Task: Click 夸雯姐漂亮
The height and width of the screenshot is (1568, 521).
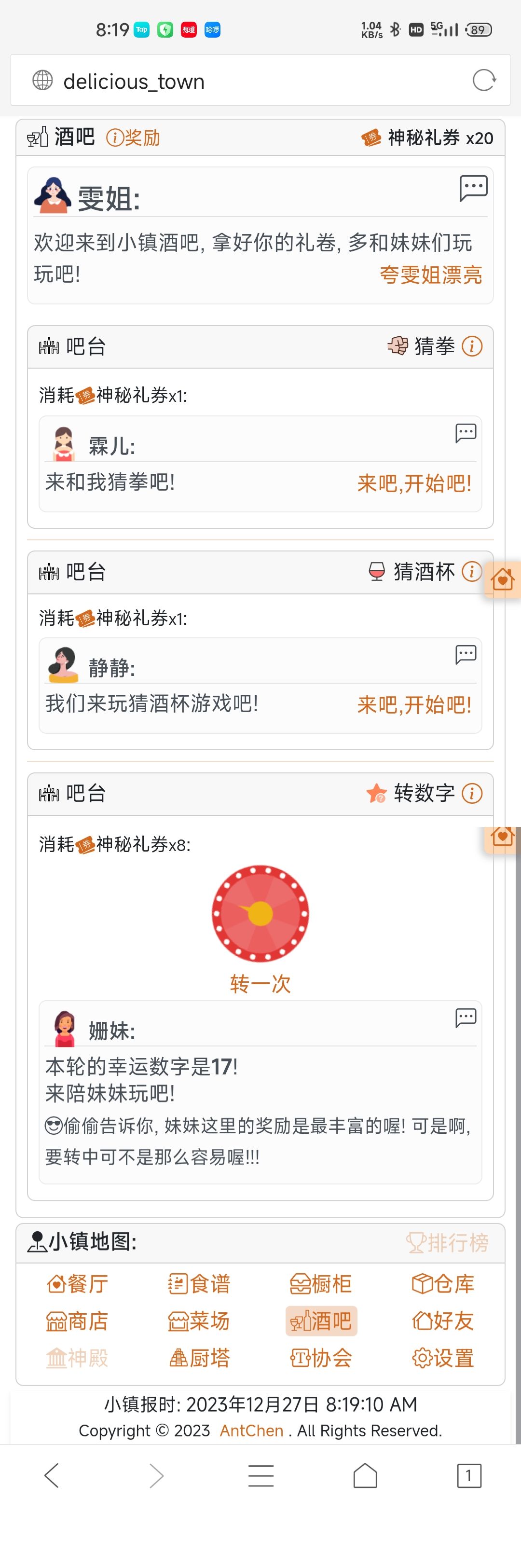Action: pyautogui.click(x=430, y=275)
